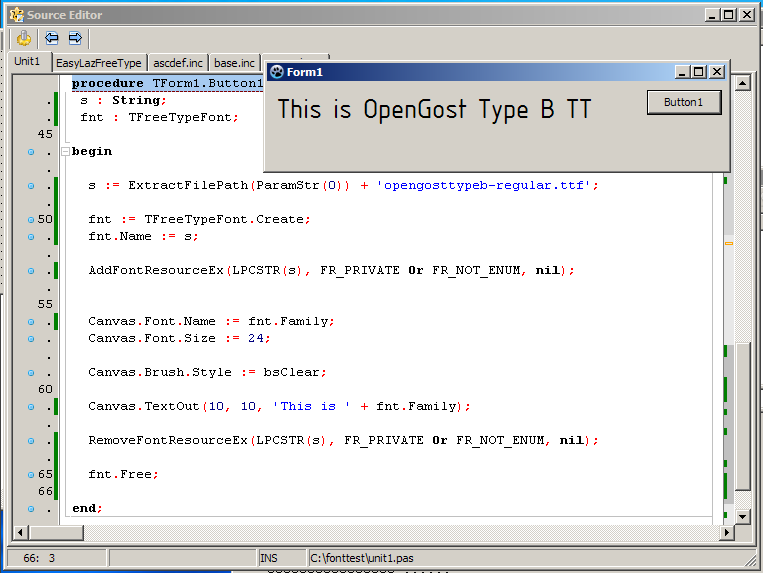This screenshot has height=573, width=763.
Task: Click the paw icon in Form1 title bar
Action: point(276,72)
